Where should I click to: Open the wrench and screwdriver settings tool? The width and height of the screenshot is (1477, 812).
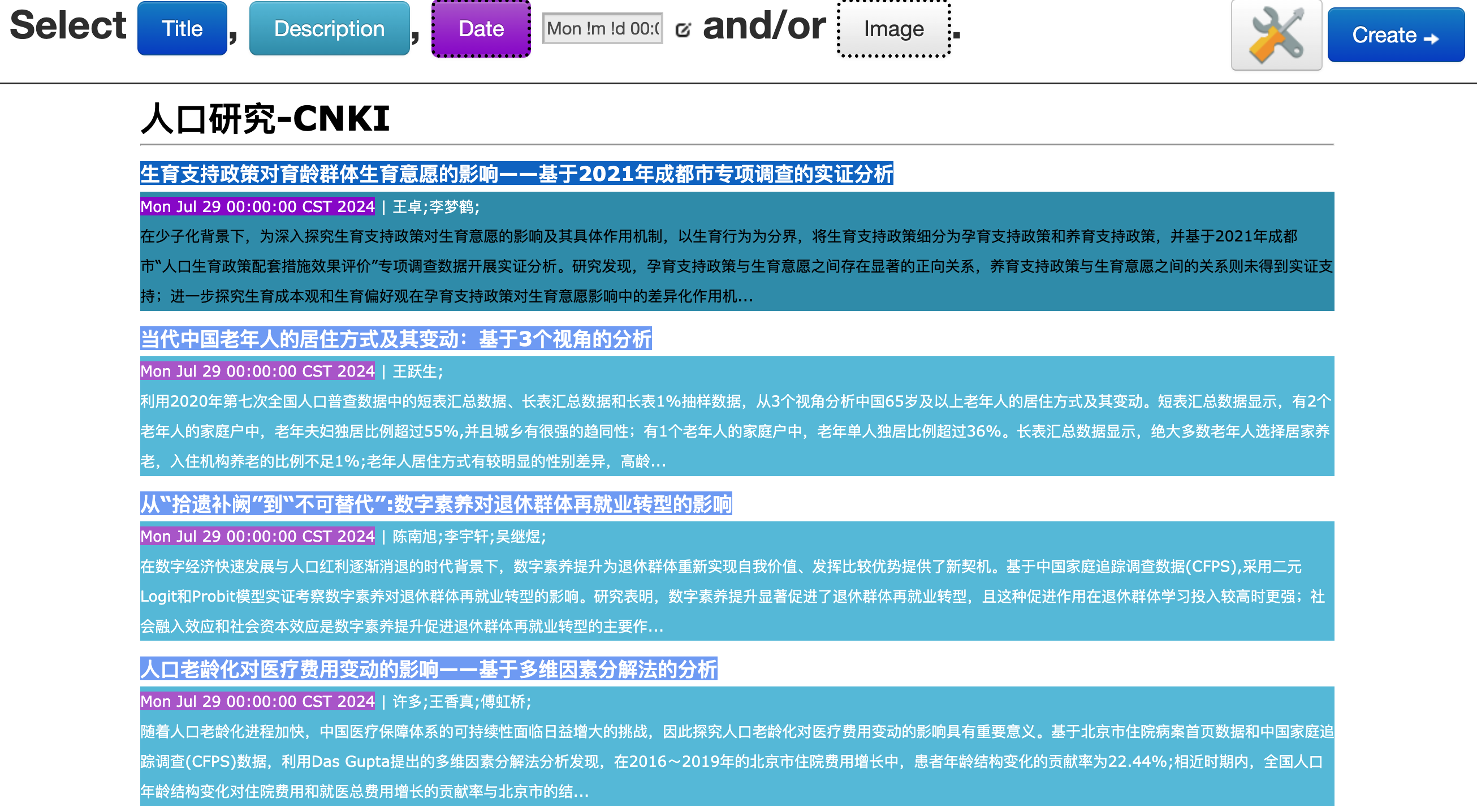1276,35
